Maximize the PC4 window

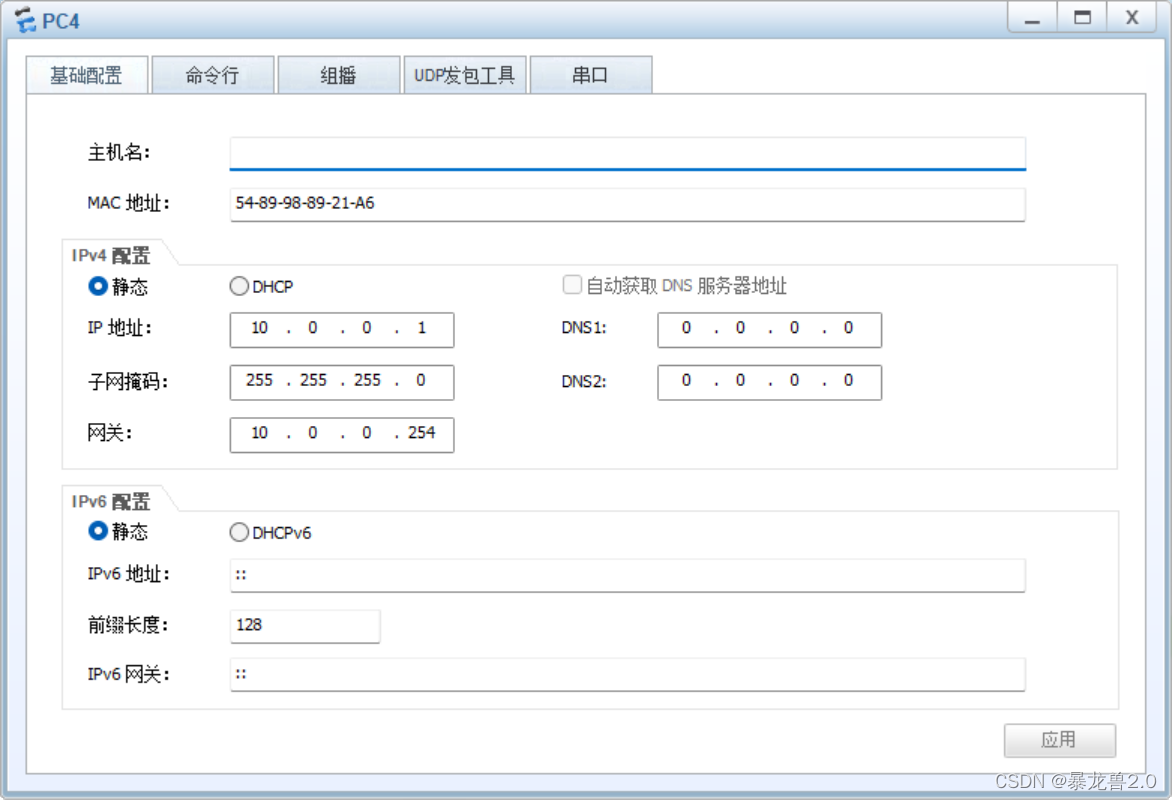[1082, 18]
